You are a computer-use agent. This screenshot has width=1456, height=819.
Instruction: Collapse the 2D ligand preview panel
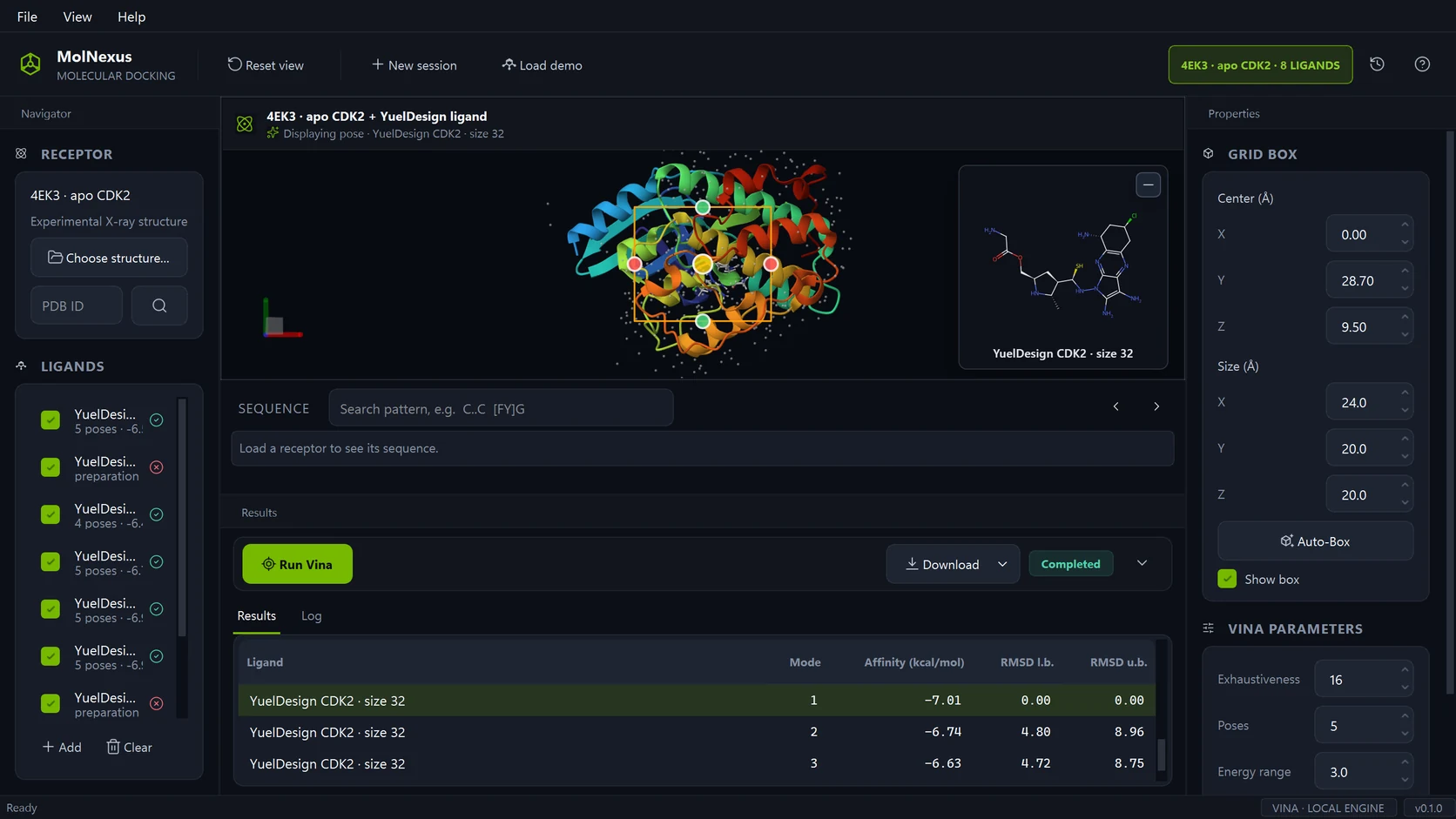1148,185
